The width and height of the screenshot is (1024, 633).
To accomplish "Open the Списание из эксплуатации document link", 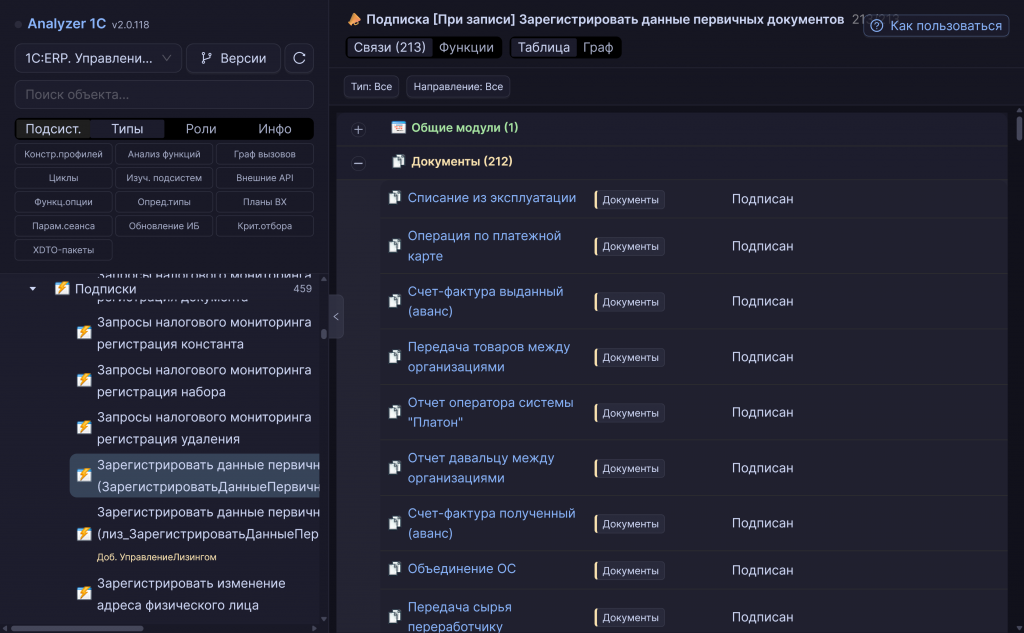I will [x=492, y=198].
